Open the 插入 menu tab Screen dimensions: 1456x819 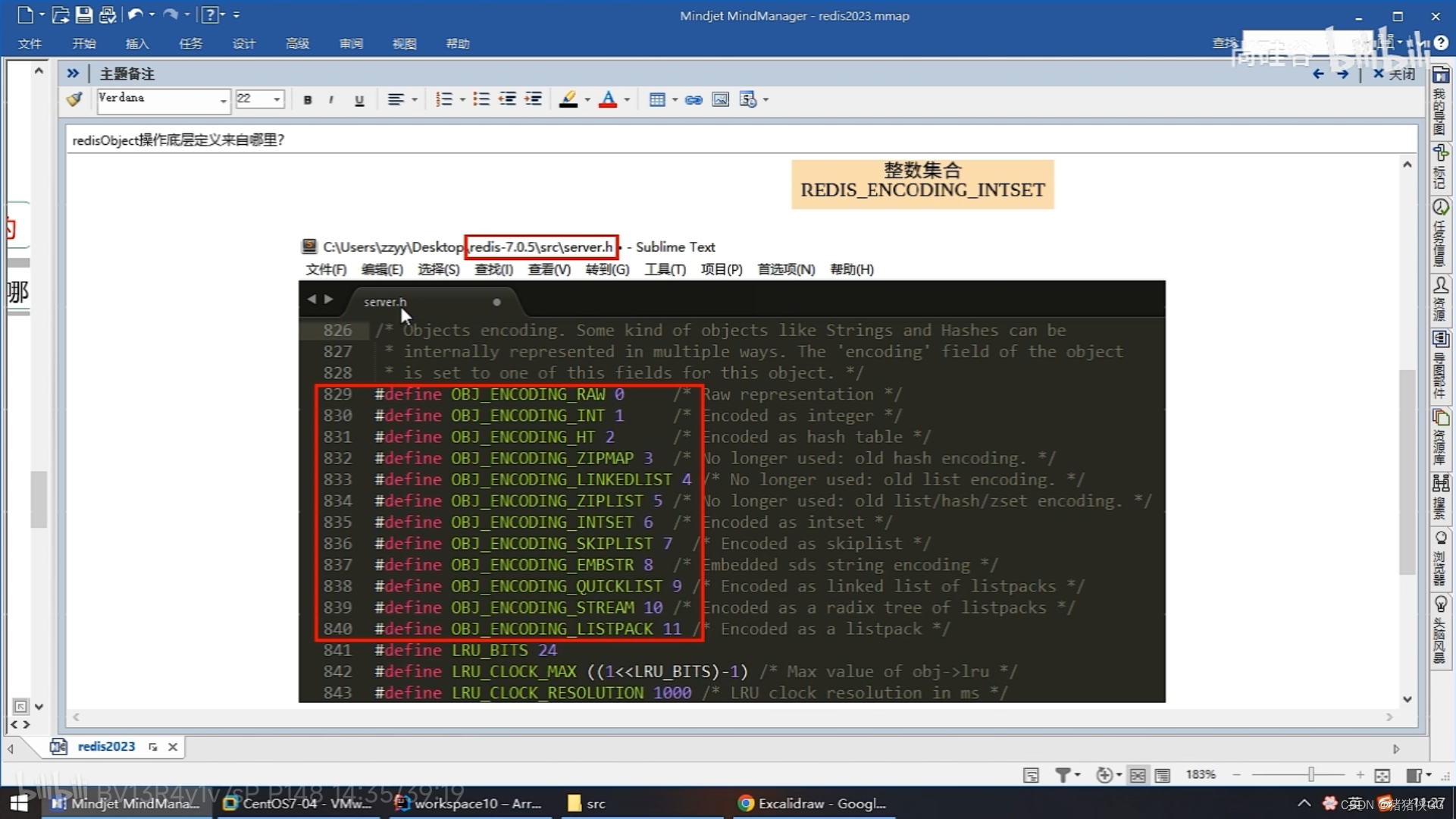pyautogui.click(x=137, y=43)
